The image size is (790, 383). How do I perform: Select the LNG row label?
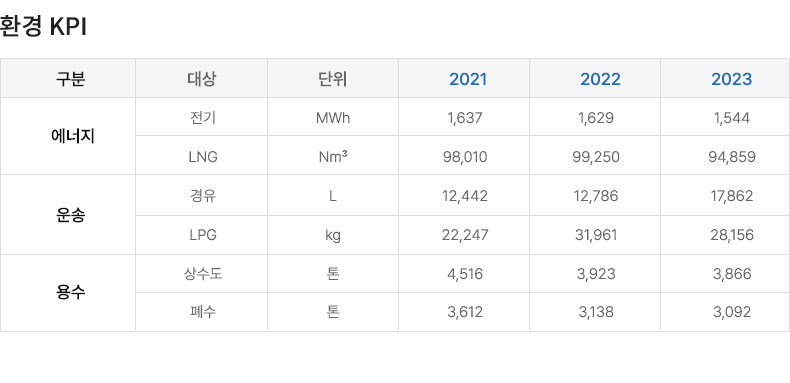[203, 157]
